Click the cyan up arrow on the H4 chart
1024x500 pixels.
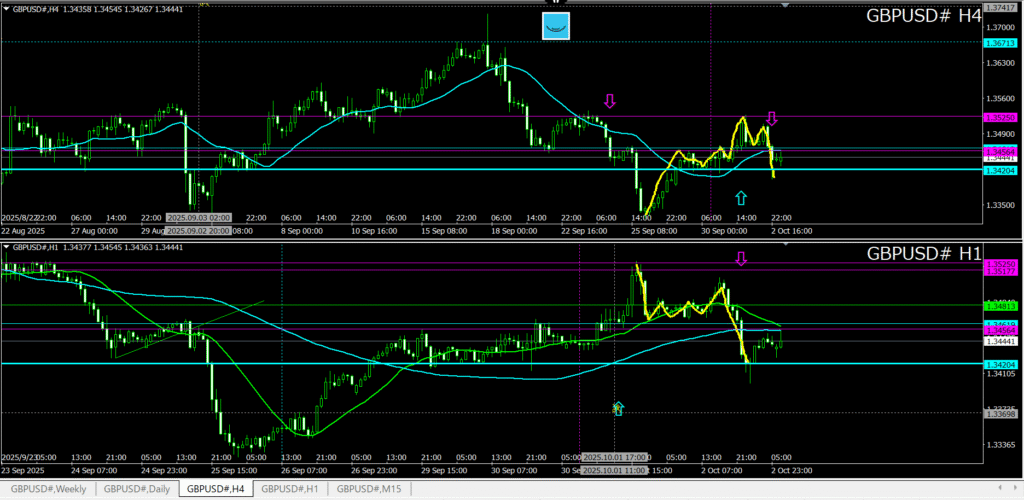point(741,198)
